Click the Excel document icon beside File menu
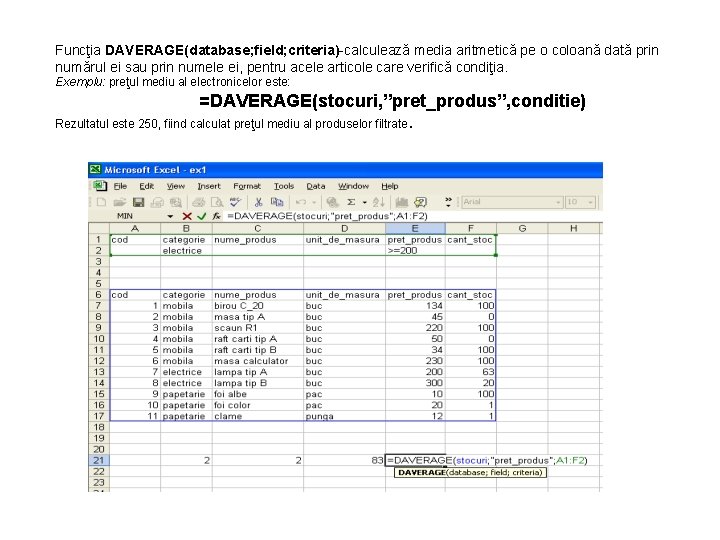Viewport: 720px width, 540px height. (x=100, y=186)
